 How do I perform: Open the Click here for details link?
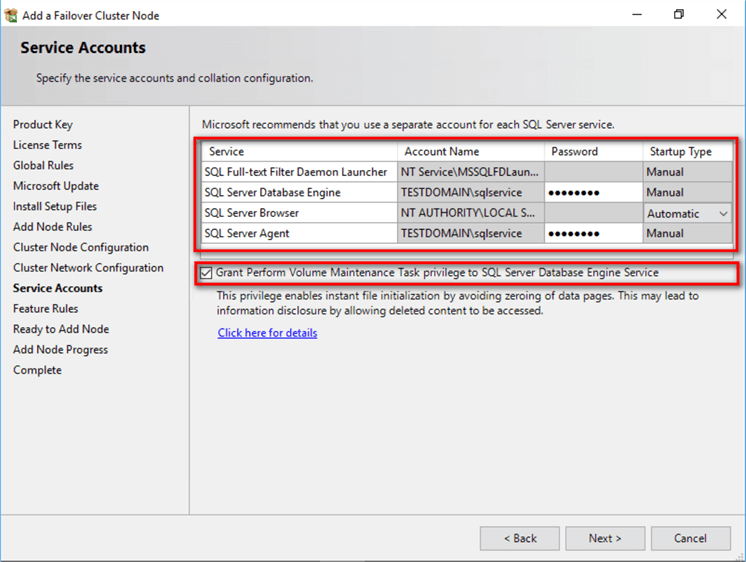coord(267,333)
